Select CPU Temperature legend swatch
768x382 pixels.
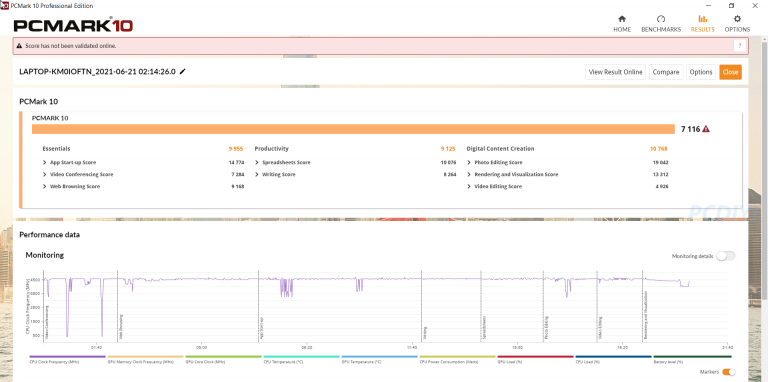301,357
